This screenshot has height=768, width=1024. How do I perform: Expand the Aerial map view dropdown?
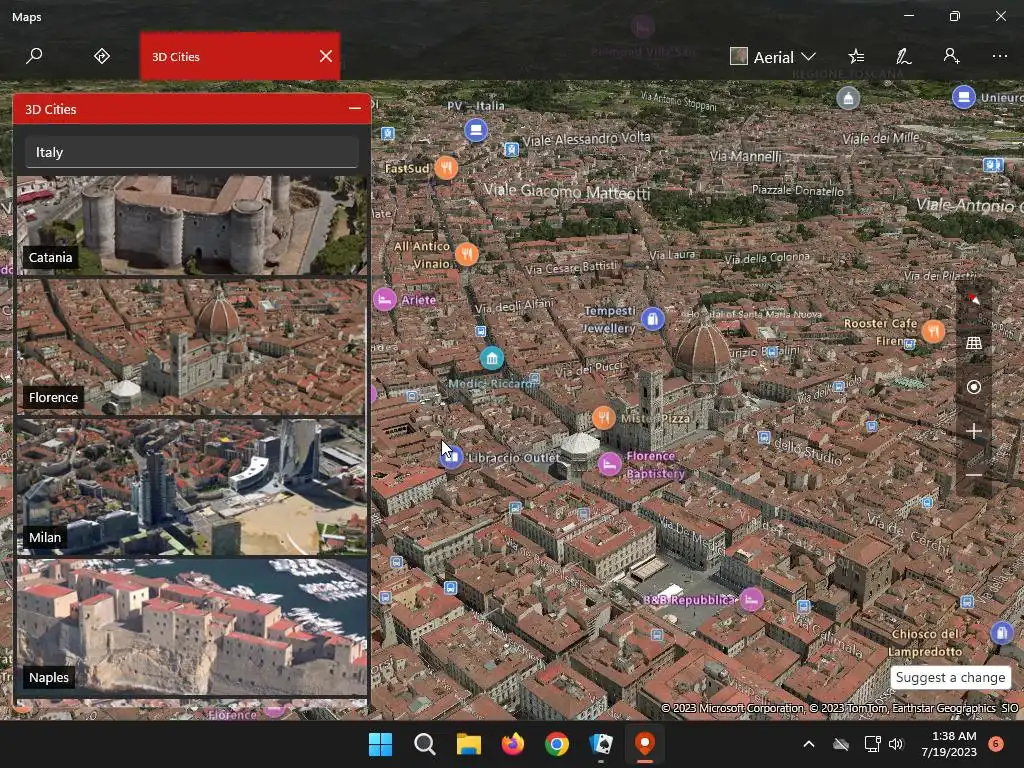pos(773,57)
